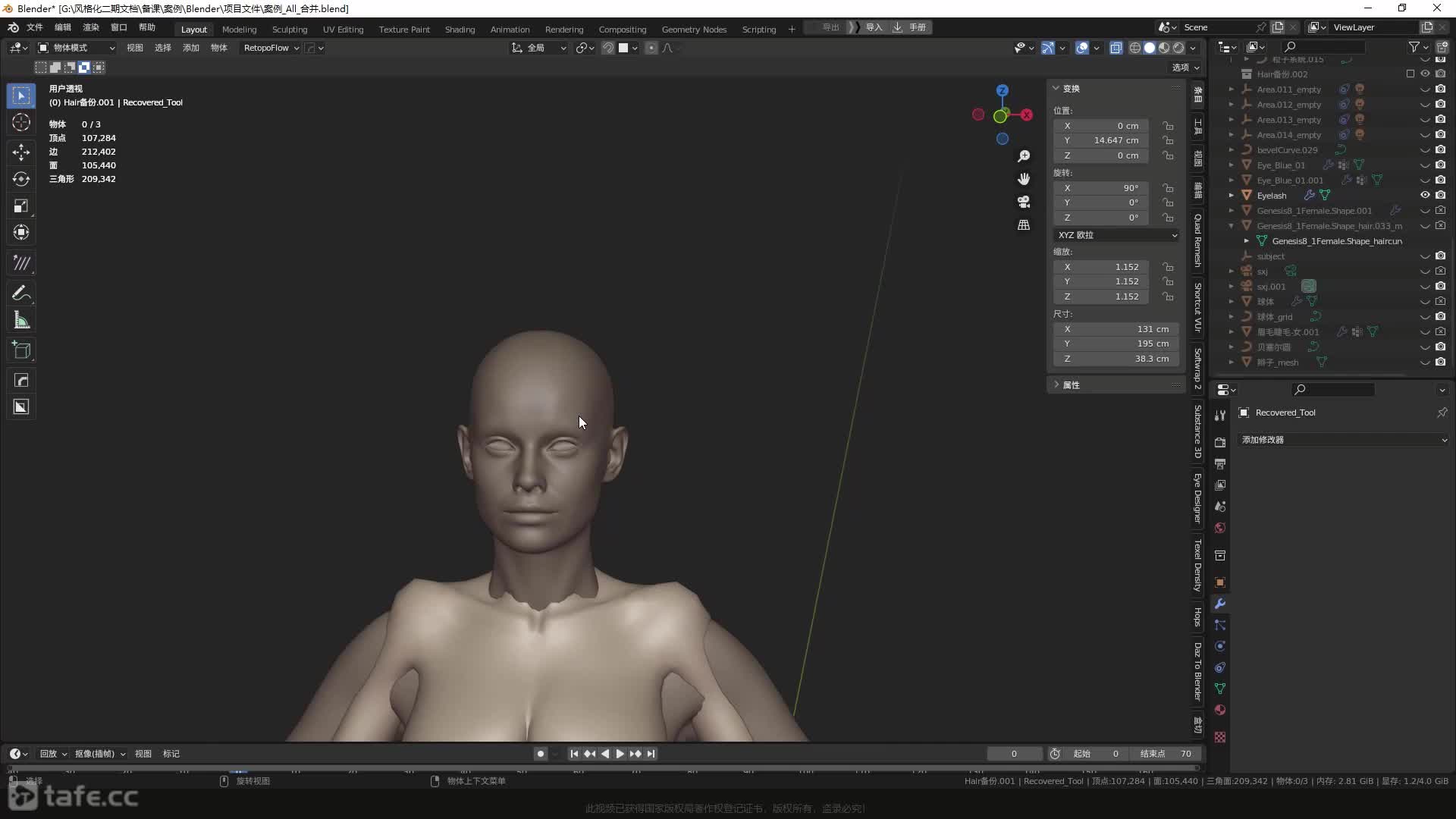The image size is (1456, 819).
Task: Adjust rotation X 90° field
Action: point(1101,188)
